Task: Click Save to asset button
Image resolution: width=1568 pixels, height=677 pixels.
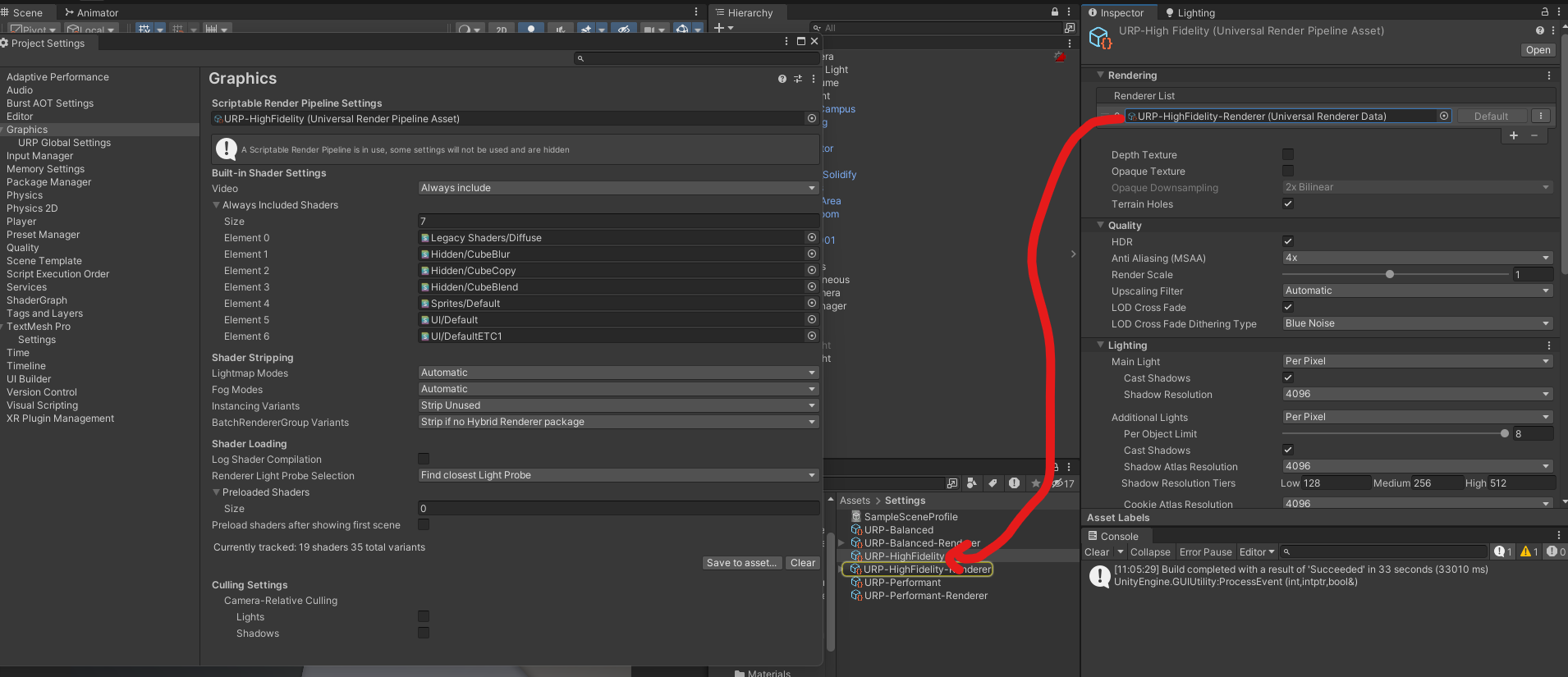Action: 742,563
